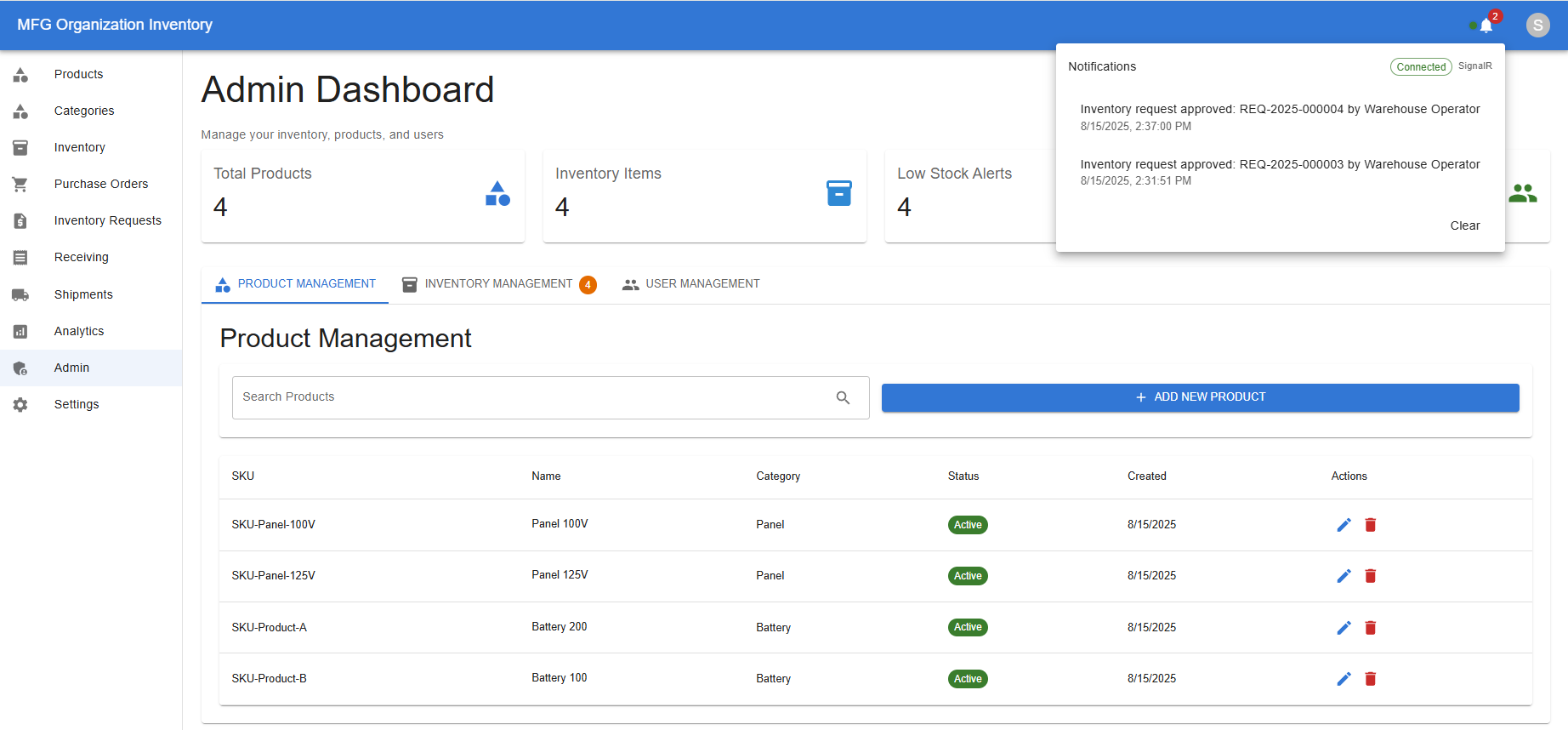Switch to the Inventory Management tab
This screenshot has height=730, width=1568.
click(498, 284)
